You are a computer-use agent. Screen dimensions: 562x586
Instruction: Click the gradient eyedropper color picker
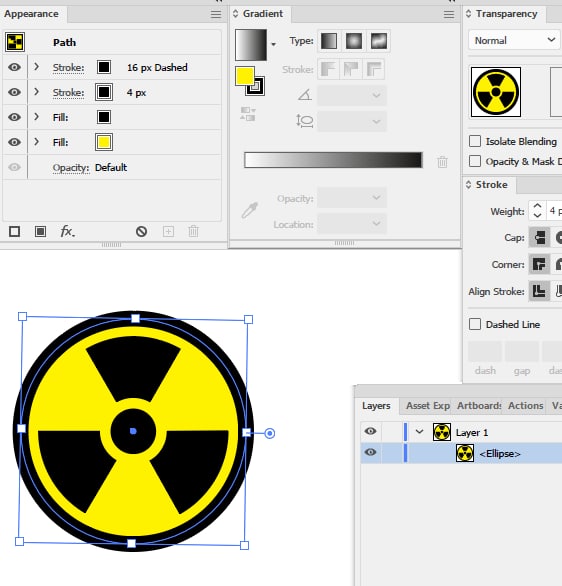tap(250, 210)
